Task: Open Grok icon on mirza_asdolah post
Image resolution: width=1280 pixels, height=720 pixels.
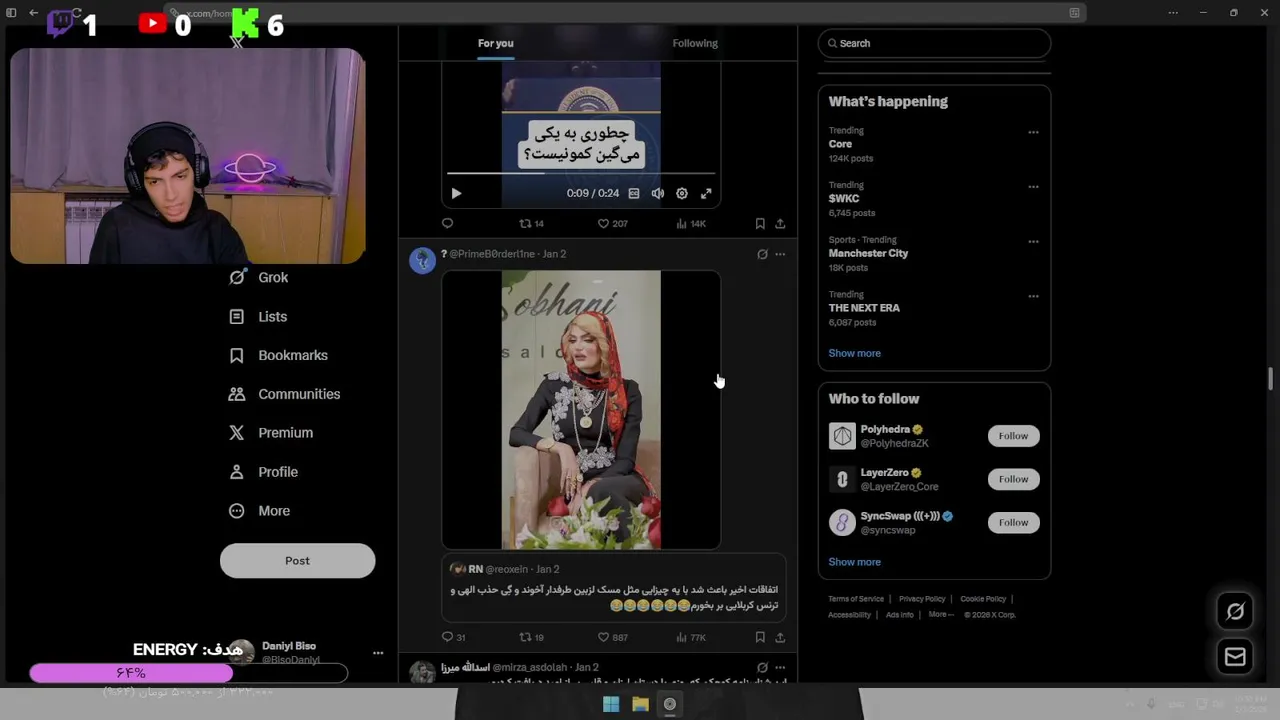Action: tap(762, 667)
